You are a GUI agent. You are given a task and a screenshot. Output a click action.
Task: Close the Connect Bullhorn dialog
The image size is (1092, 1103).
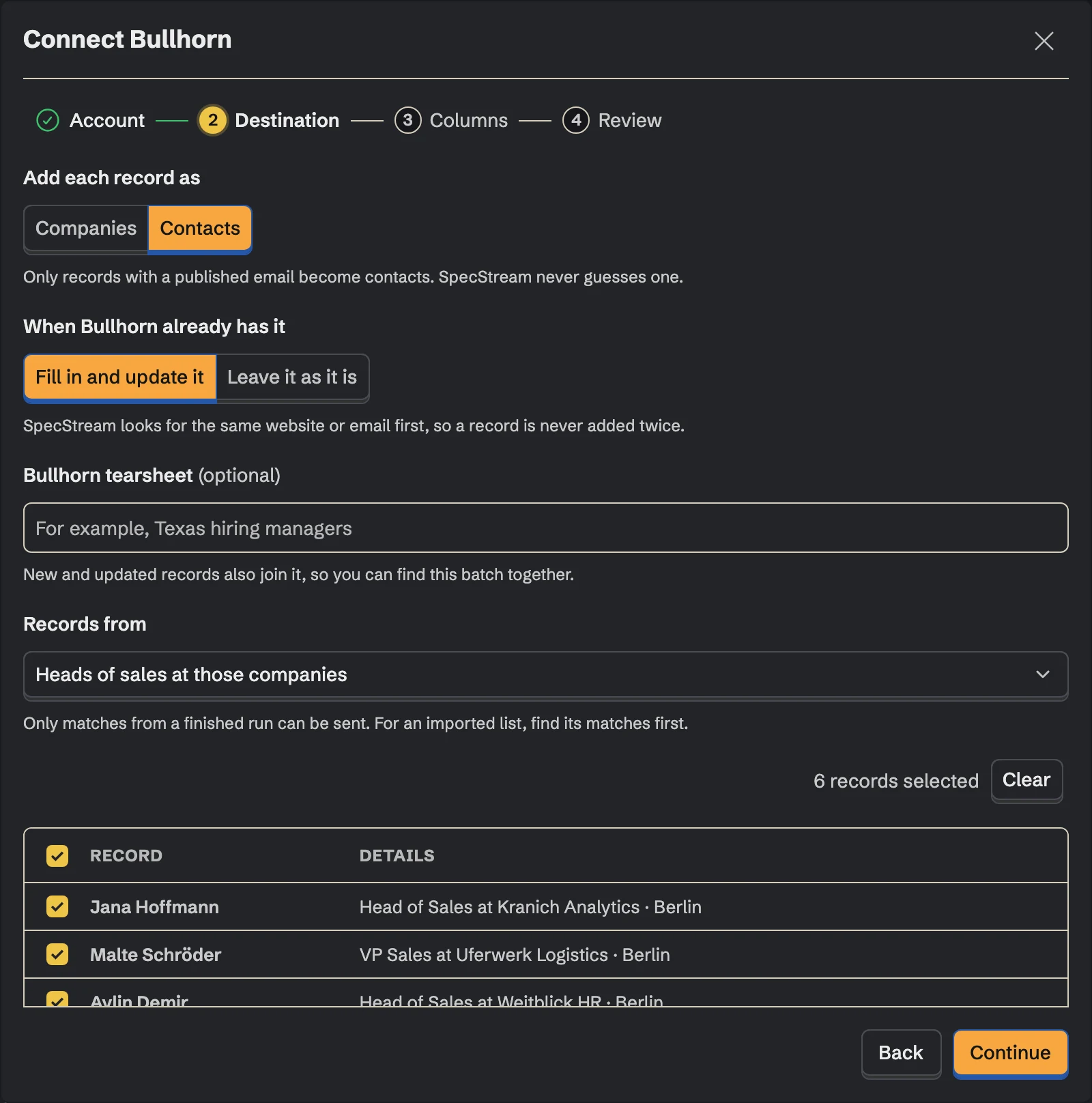click(1044, 41)
